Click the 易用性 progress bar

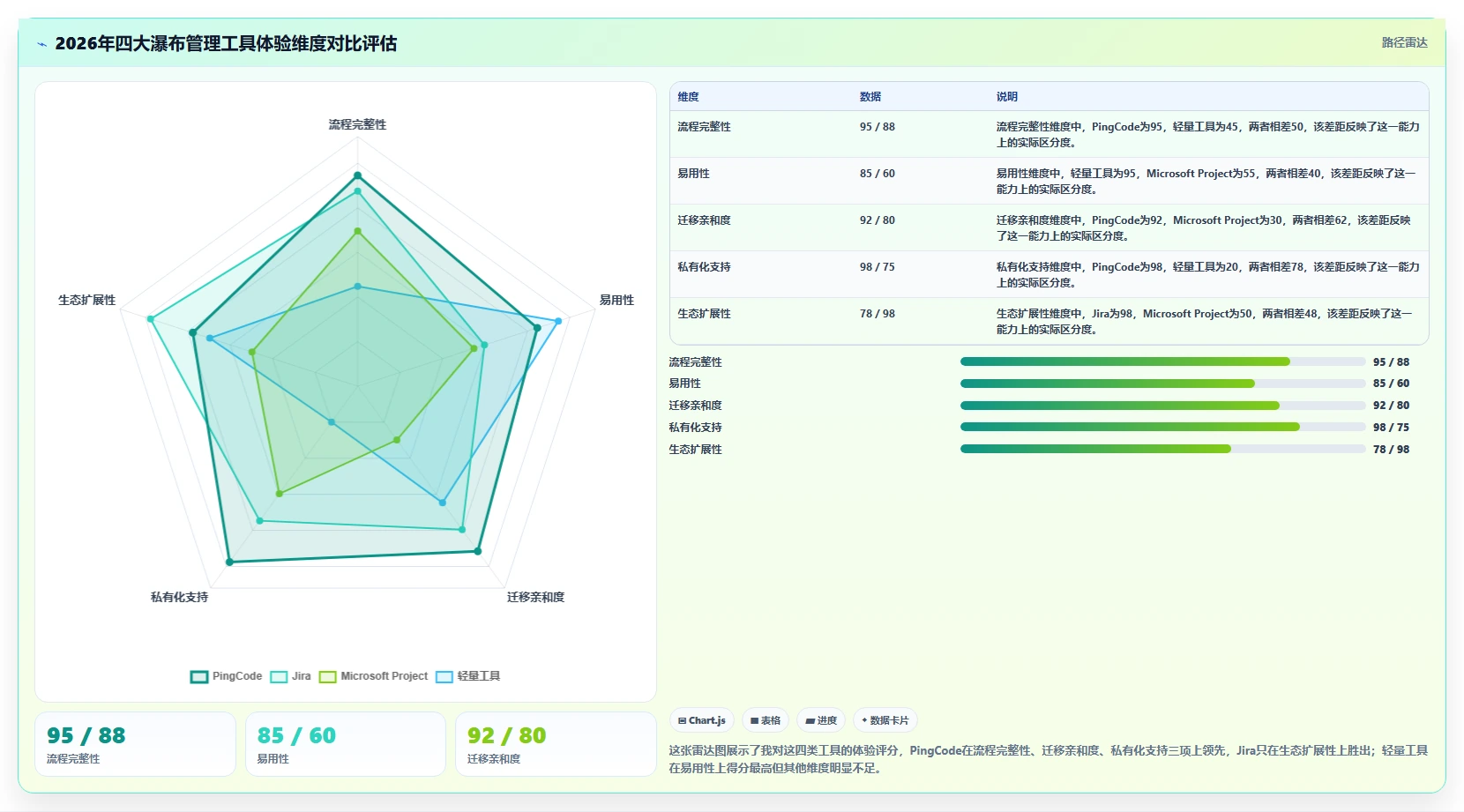click(1162, 384)
